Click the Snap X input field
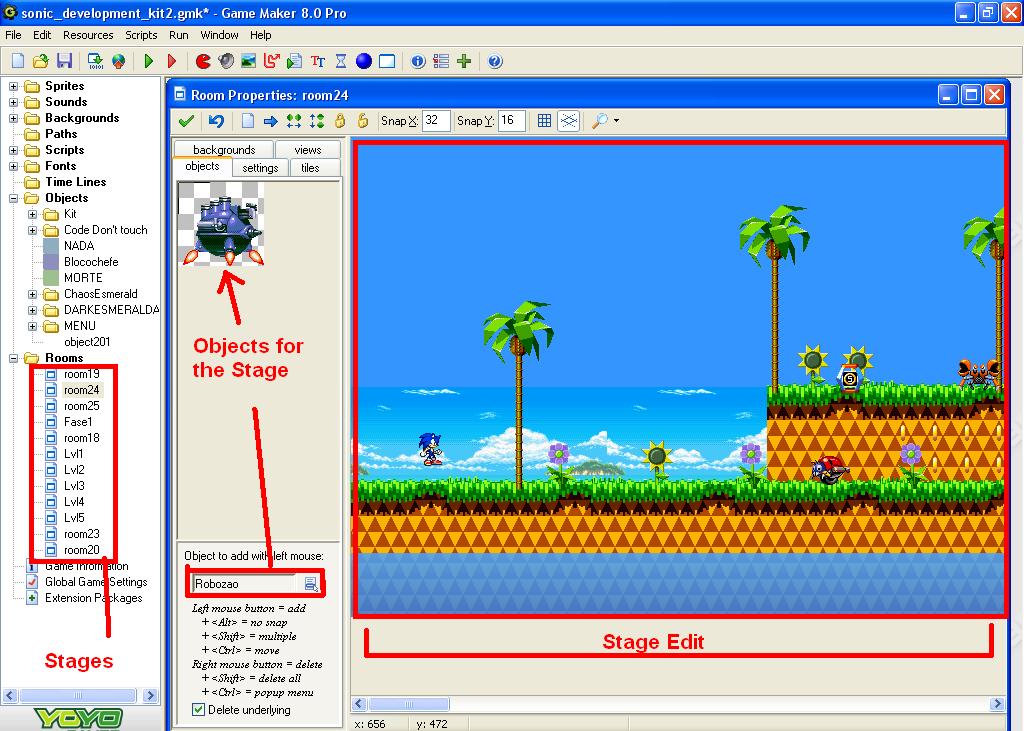Viewport: 1024px width, 731px height. (x=436, y=121)
